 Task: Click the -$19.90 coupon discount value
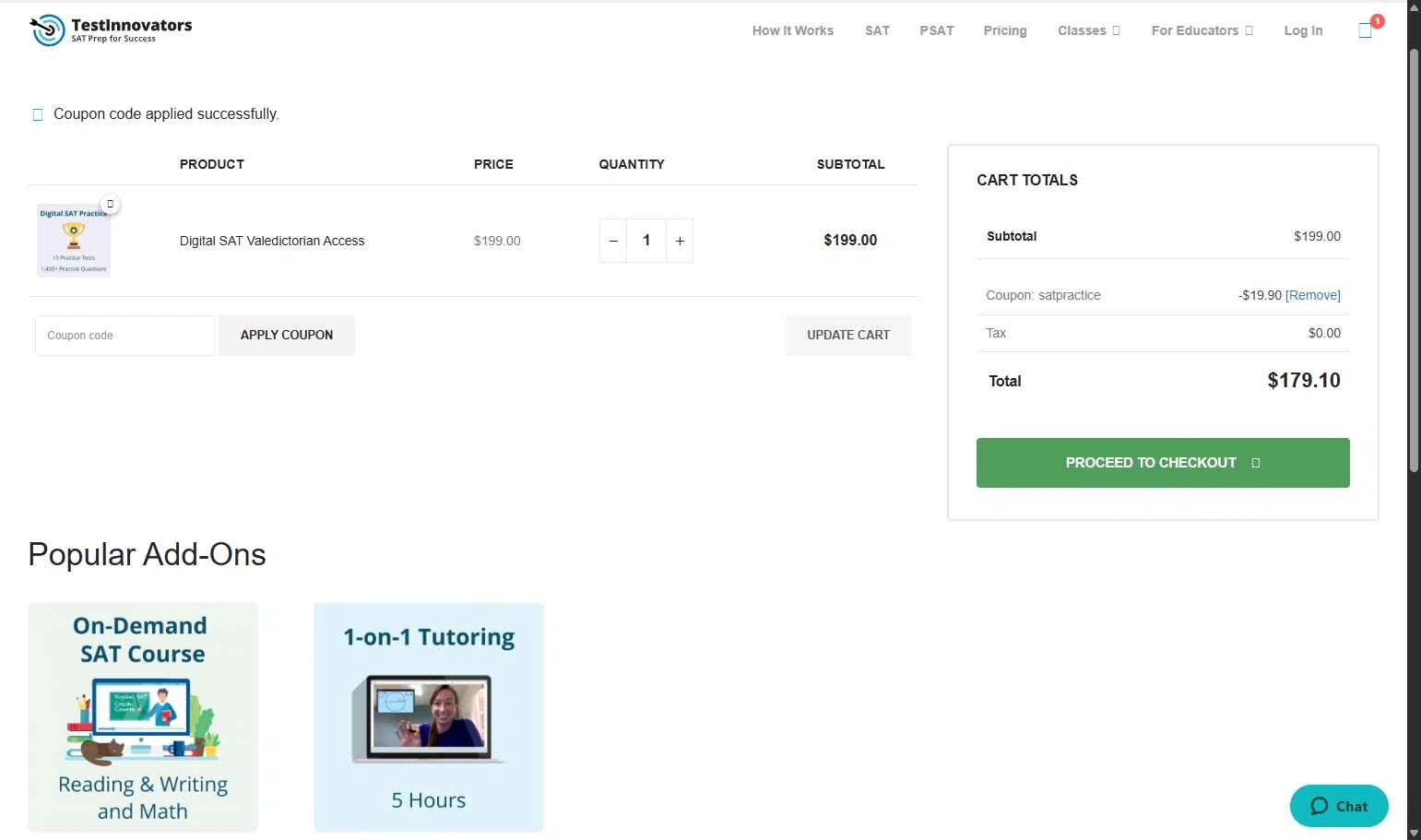point(1260,295)
